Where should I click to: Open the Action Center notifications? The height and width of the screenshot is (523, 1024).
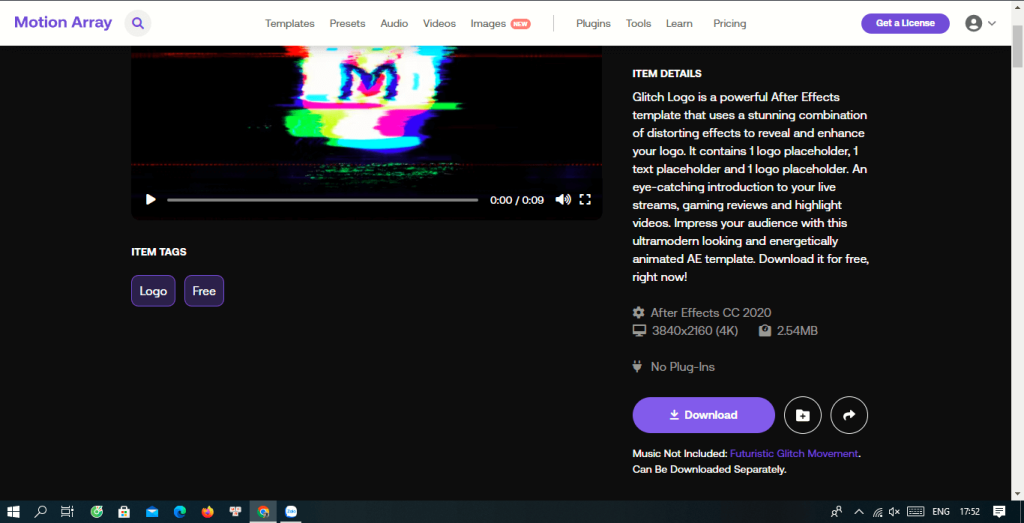[x=999, y=512]
